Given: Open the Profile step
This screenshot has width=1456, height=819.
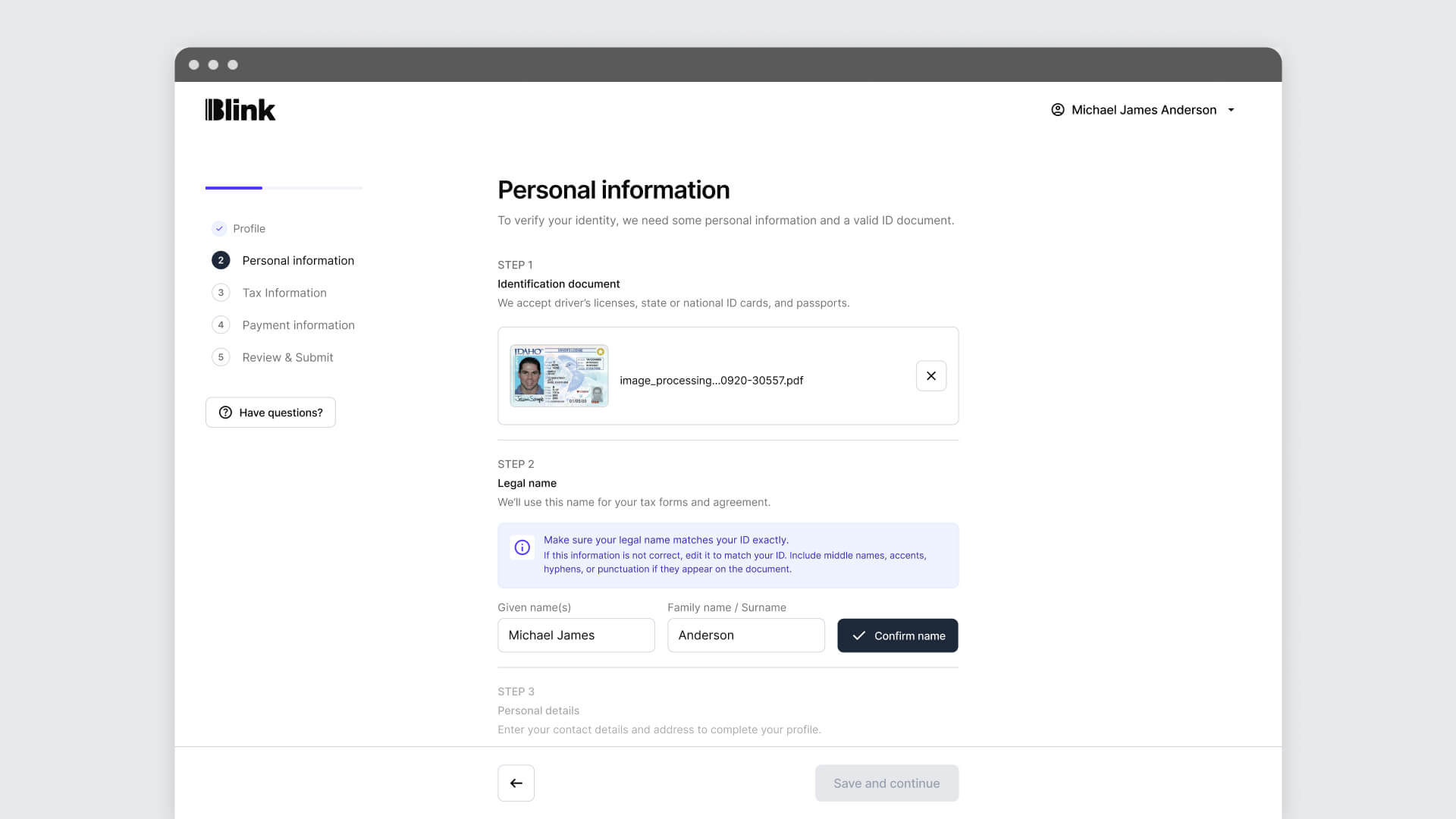Looking at the screenshot, I should point(249,228).
